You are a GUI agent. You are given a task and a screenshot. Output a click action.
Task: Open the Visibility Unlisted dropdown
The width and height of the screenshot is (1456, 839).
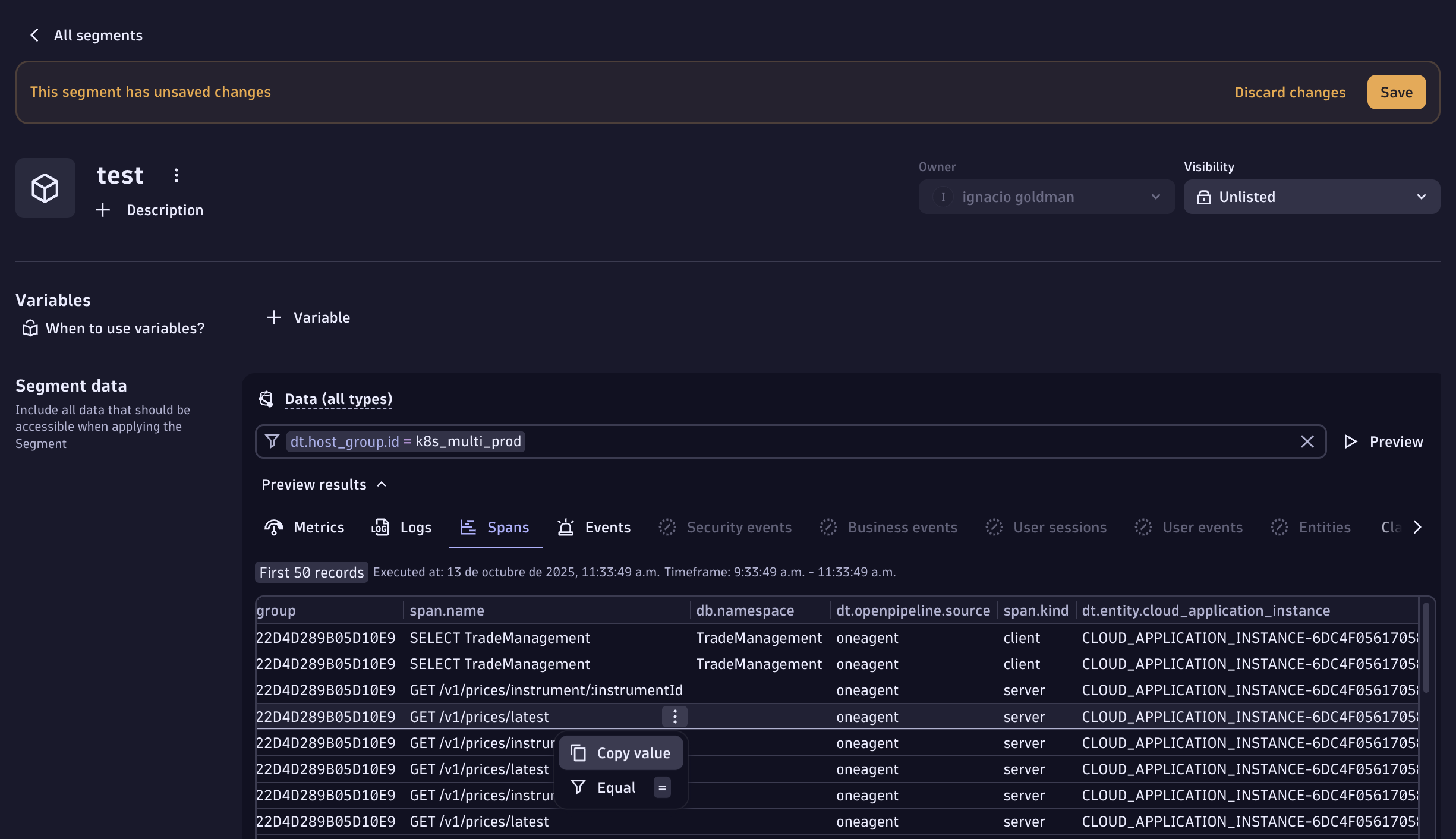pos(1312,197)
